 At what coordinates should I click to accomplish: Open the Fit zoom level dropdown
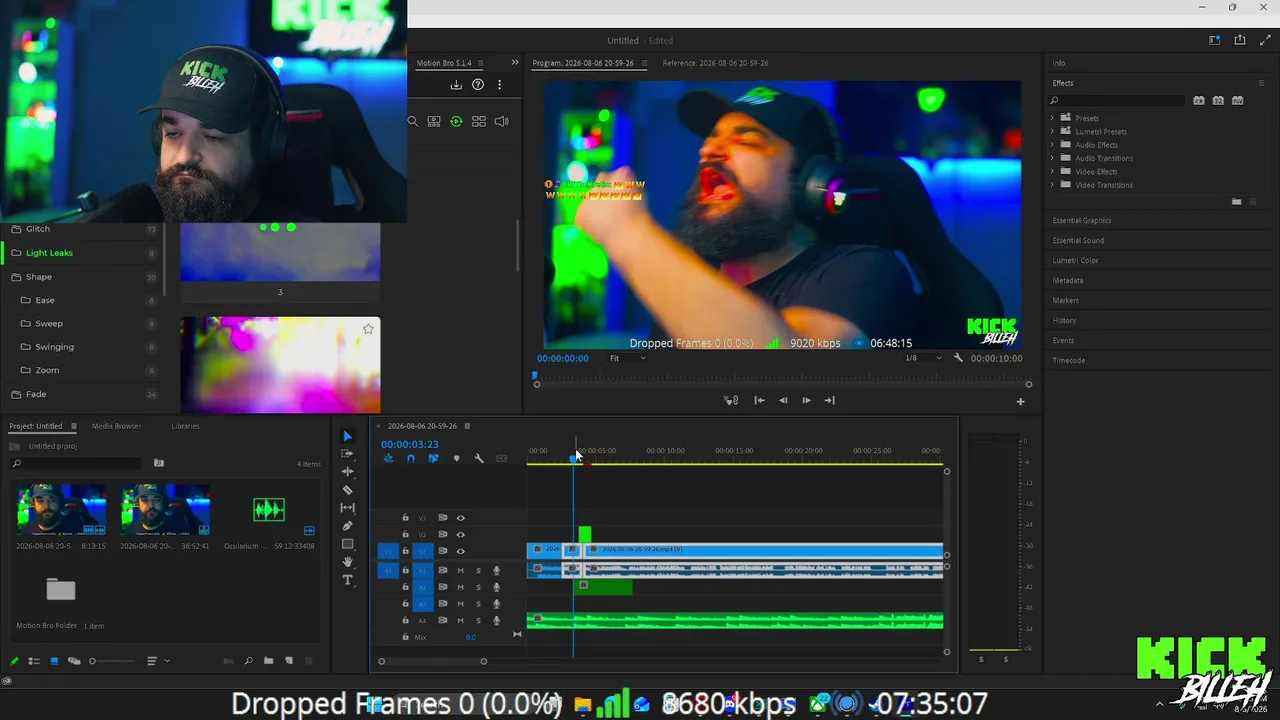pos(627,358)
